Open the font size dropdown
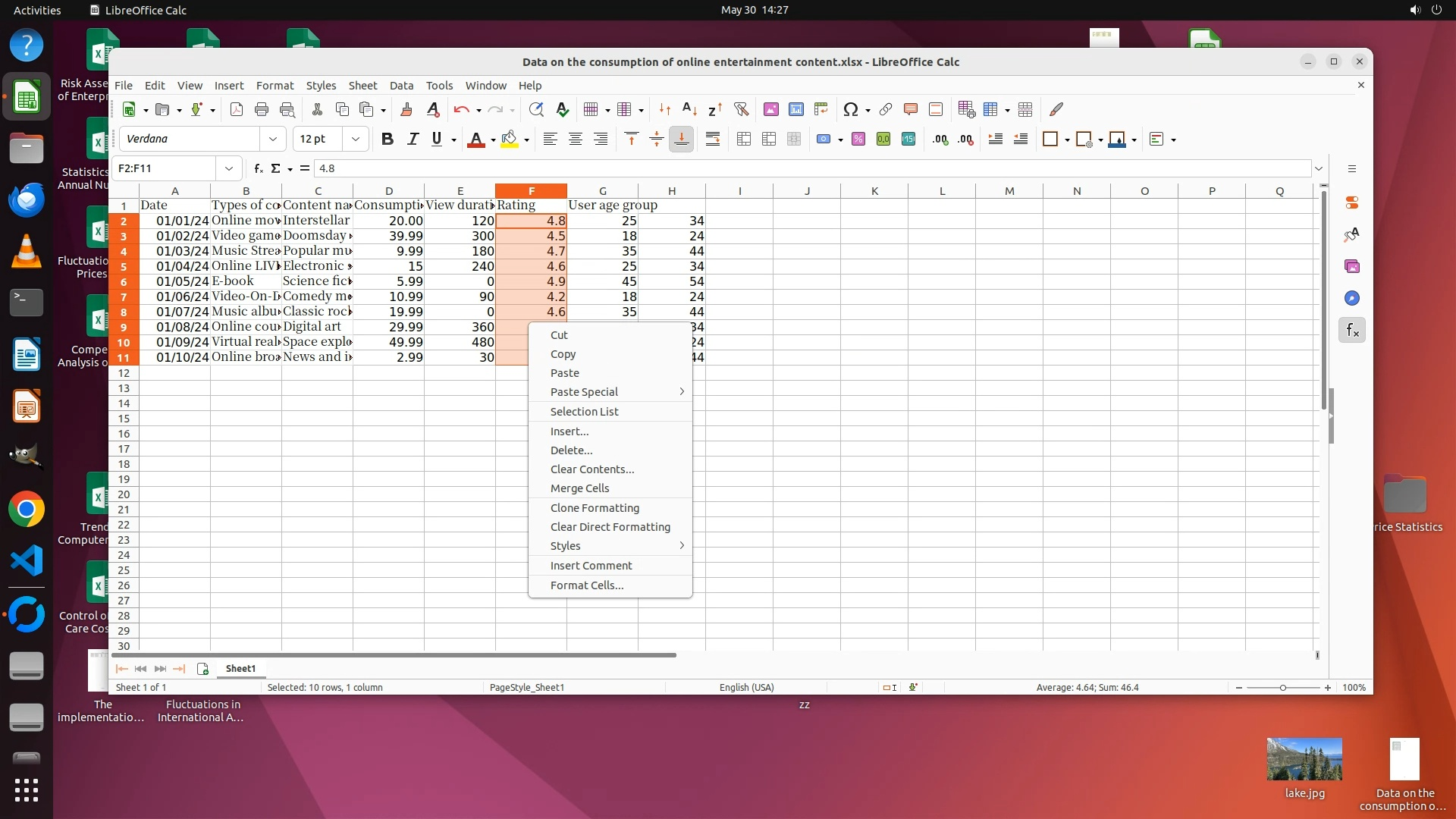Screen dimensions: 1456x819 [355, 140]
